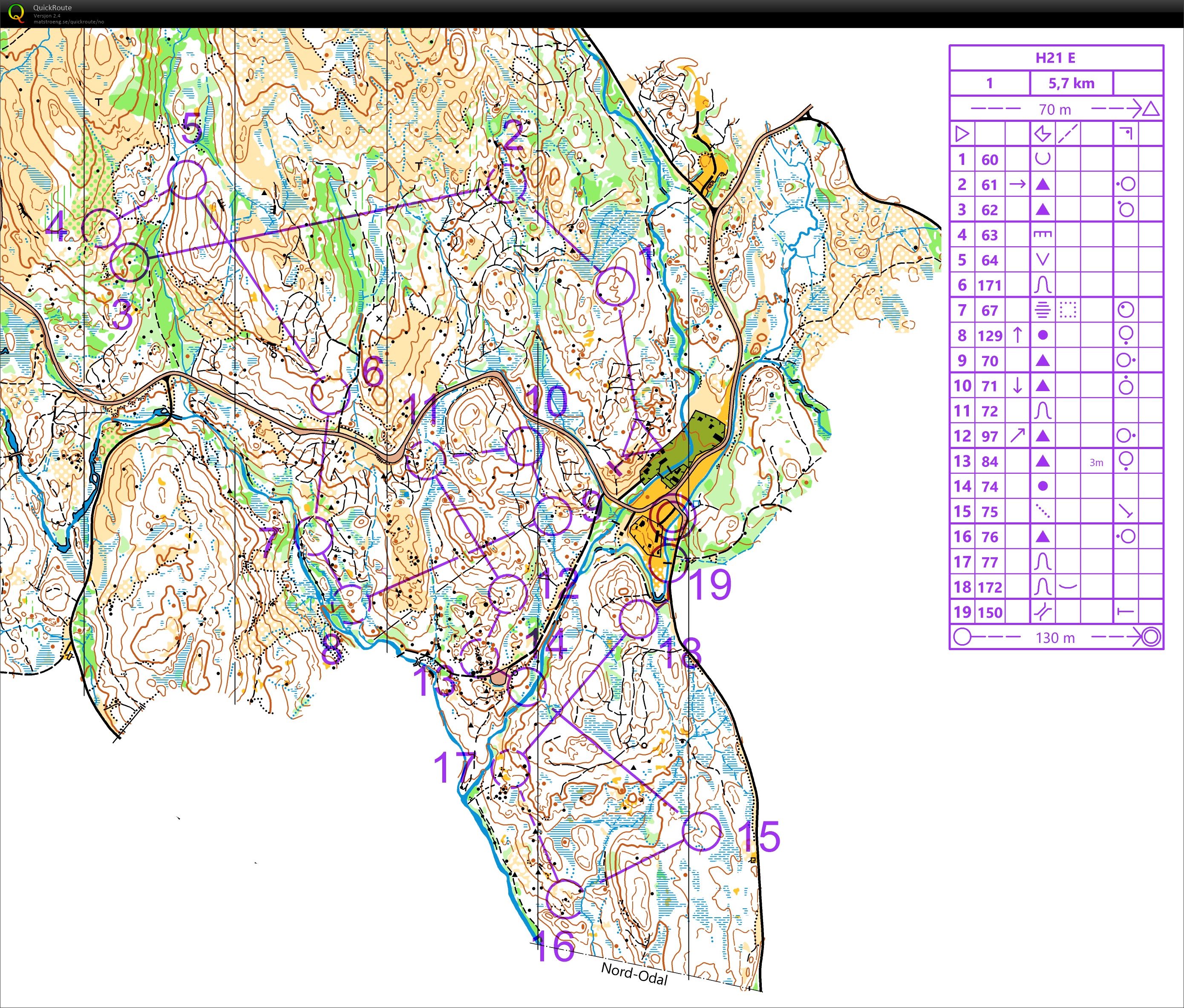Click the northeast arrow in row 12
Image resolution: width=1184 pixels, height=1008 pixels.
tap(1017, 435)
